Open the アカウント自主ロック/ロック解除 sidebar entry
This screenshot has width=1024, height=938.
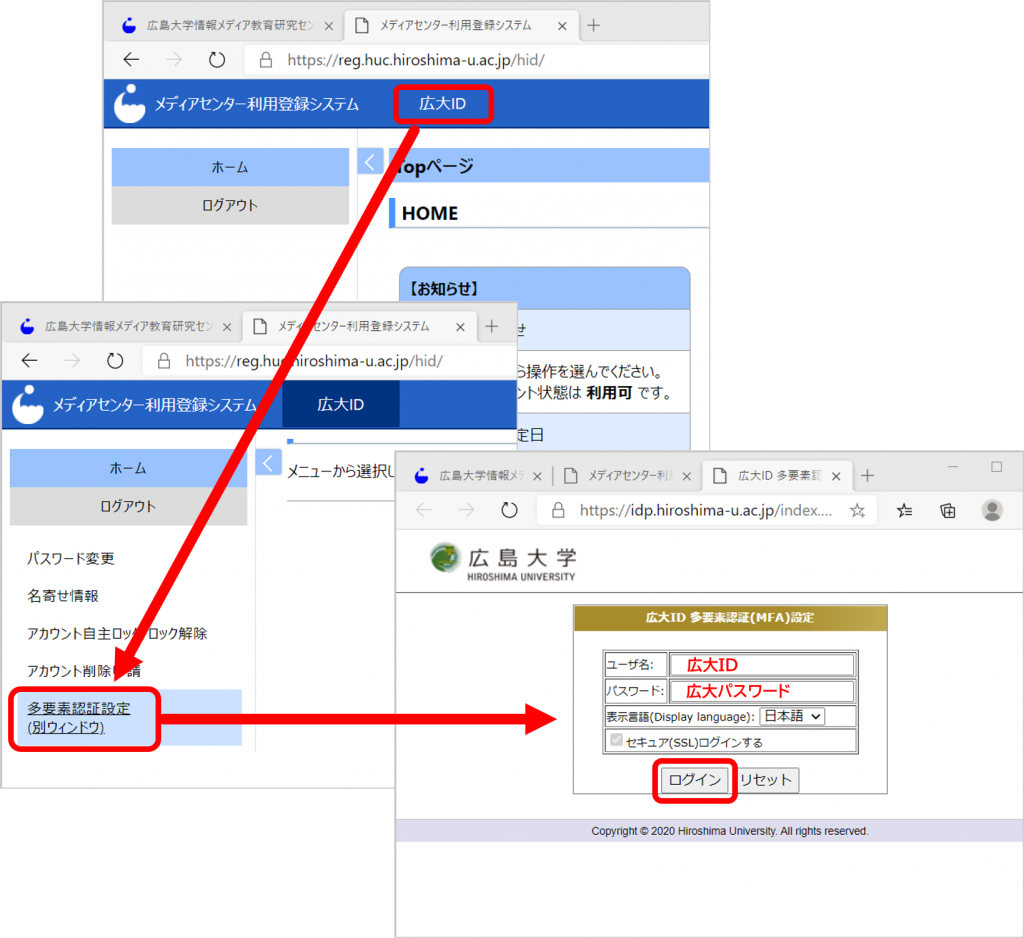click(117, 634)
